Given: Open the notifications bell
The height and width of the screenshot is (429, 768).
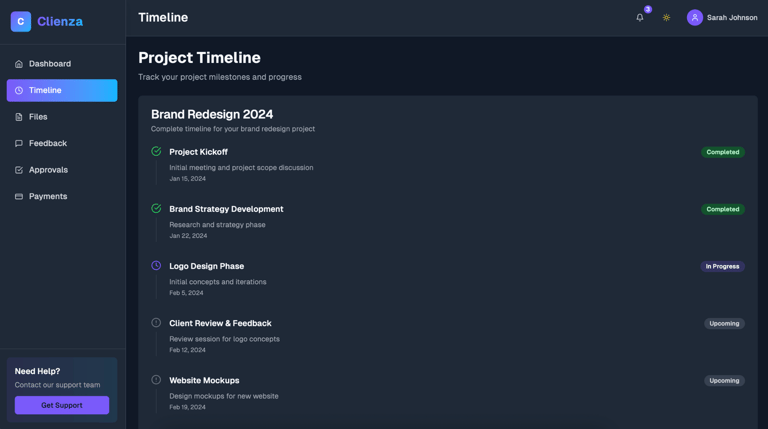Looking at the screenshot, I should point(640,18).
